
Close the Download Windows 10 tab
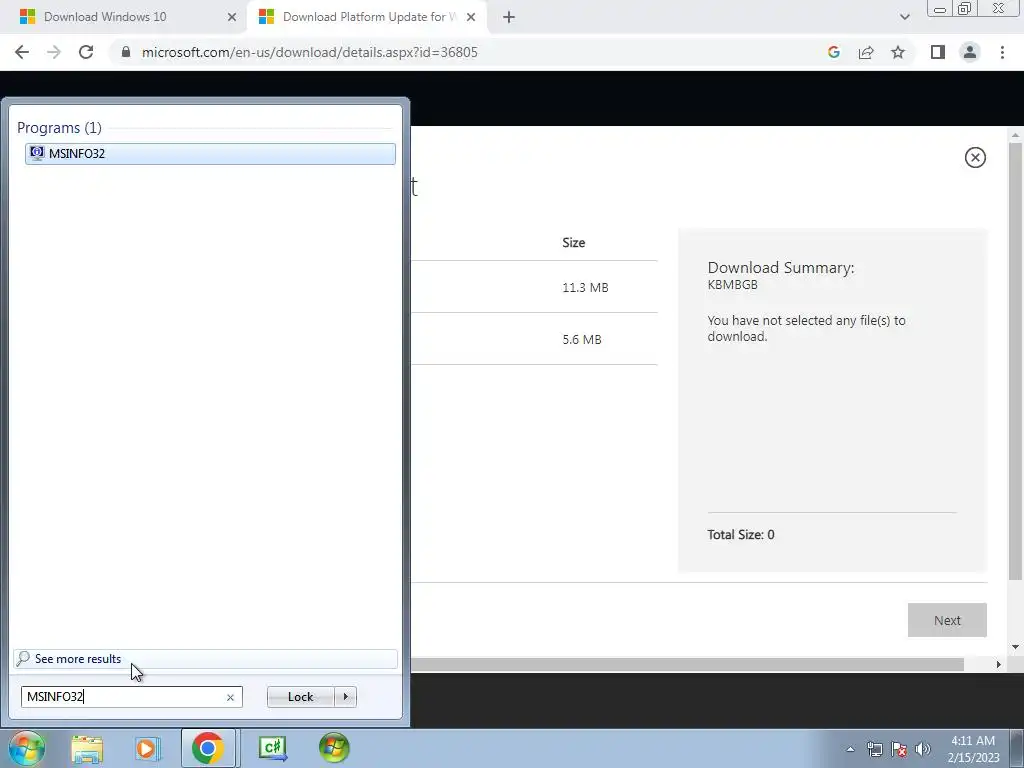(232, 18)
